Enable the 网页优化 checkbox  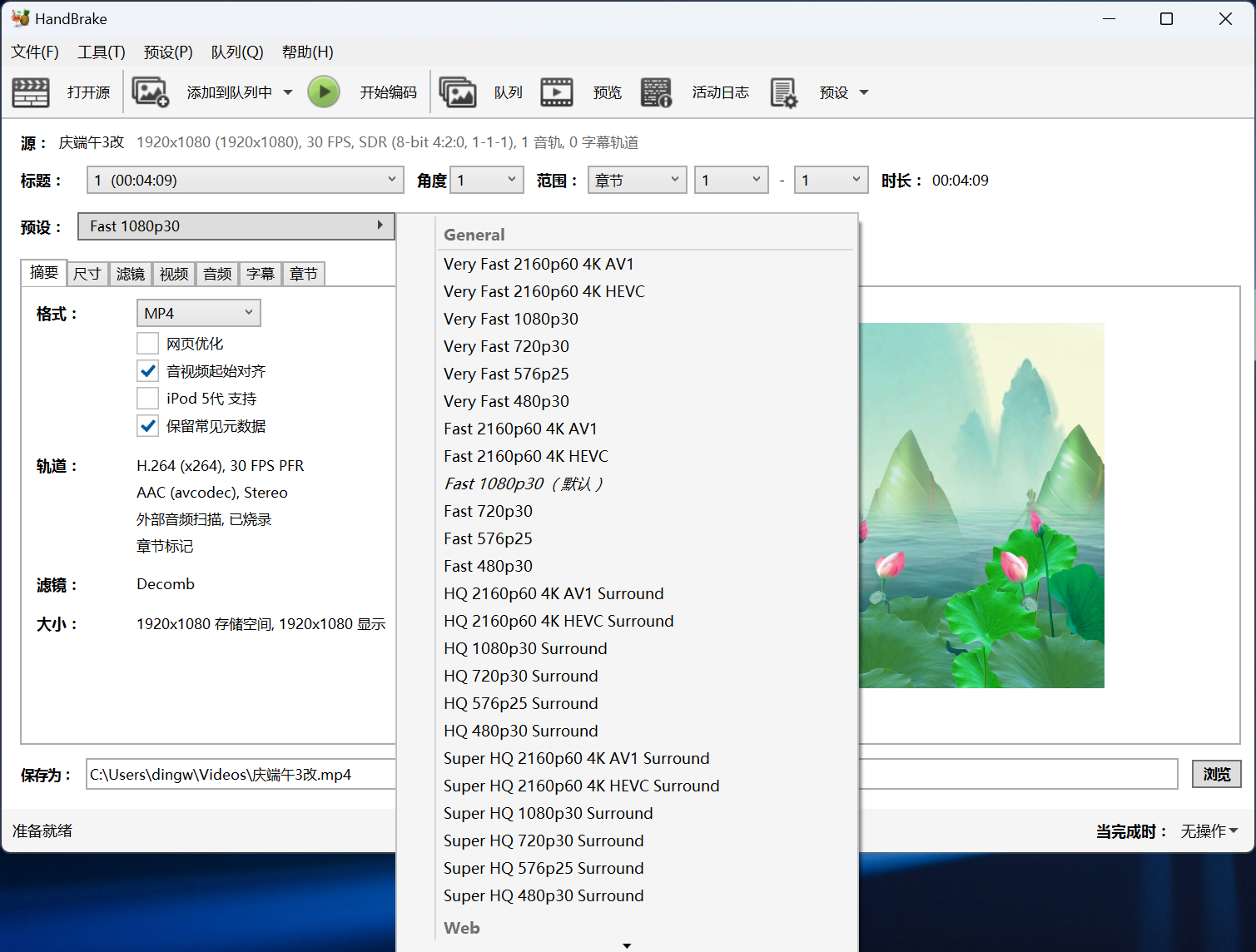pyautogui.click(x=148, y=344)
